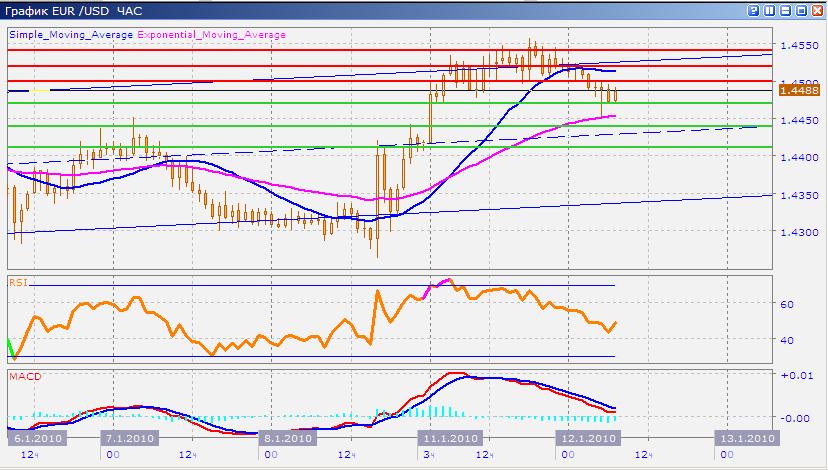Maximize the EUR/USD chart window
The height and width of the screenshot is (470, 828).
800,11
